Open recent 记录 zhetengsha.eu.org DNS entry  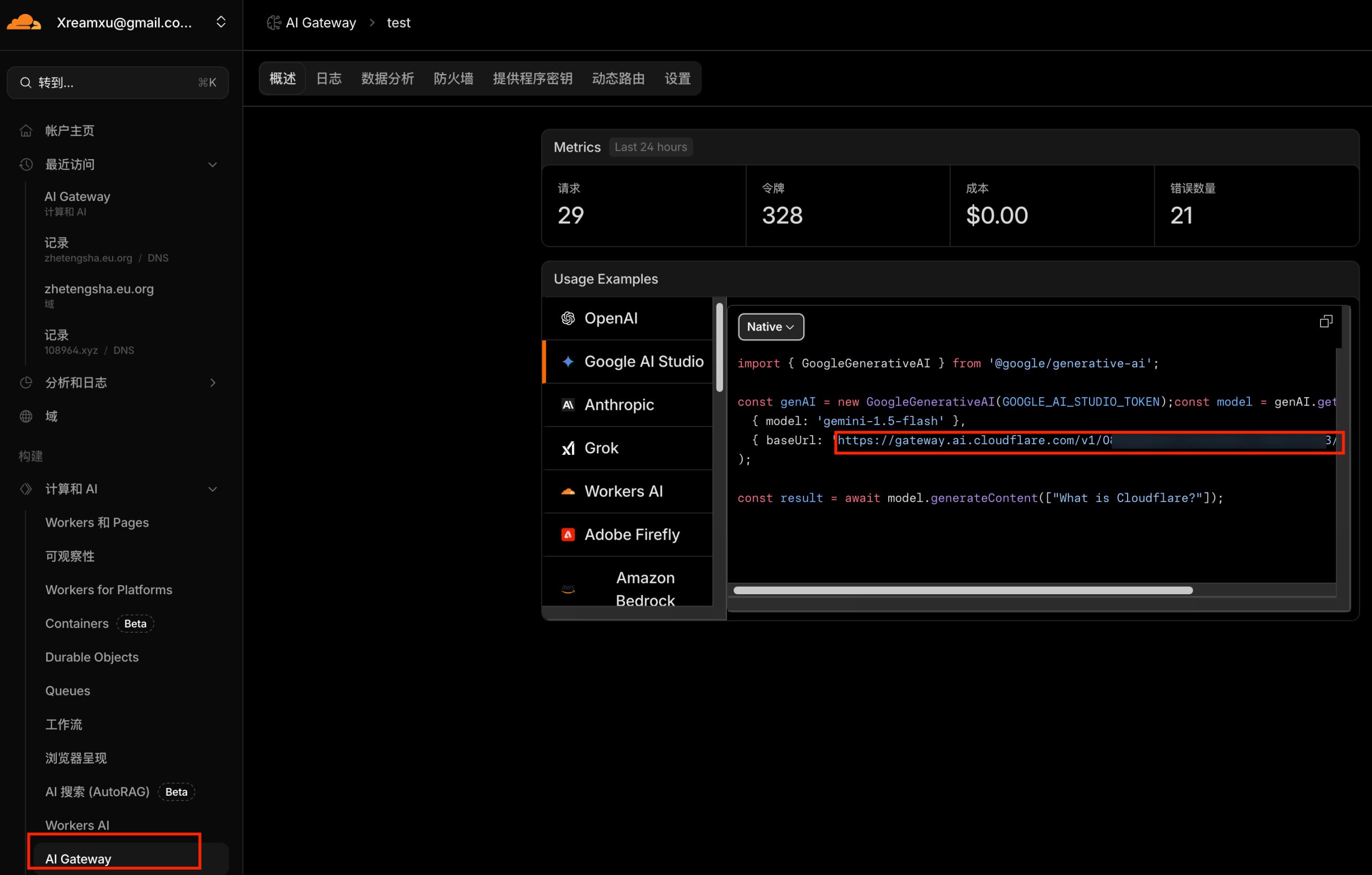pyautogui.click(x=107, y=250)
